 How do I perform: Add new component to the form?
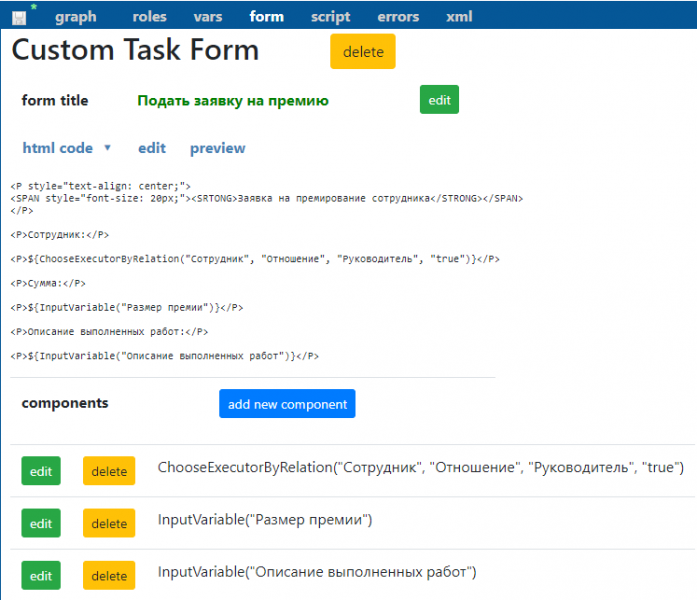pos(287,404)
